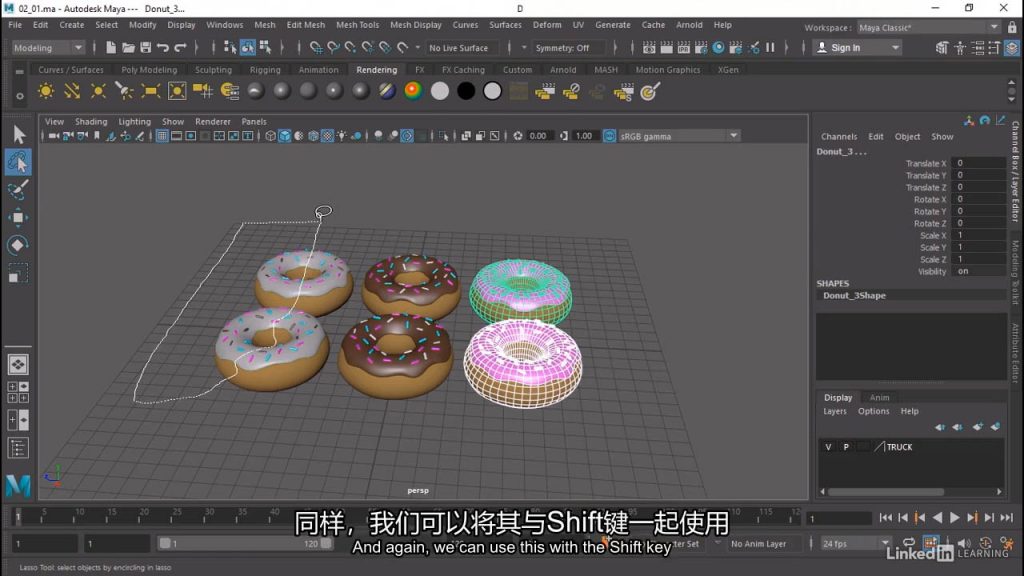Click the TRUCK layer color swatch
This screenshot has width=1024, height=576.
tap(879, 447)
